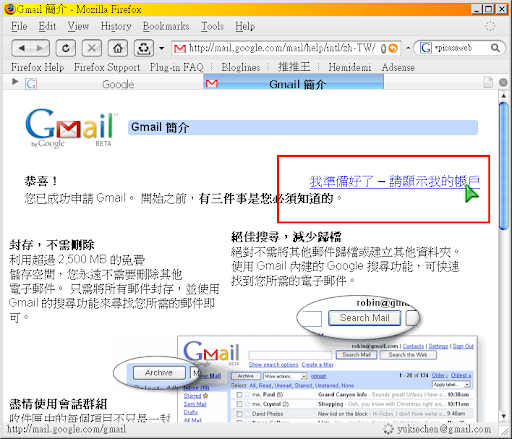
Task: Click the tab list arrow left of the tabs
Action: point(15,81)
